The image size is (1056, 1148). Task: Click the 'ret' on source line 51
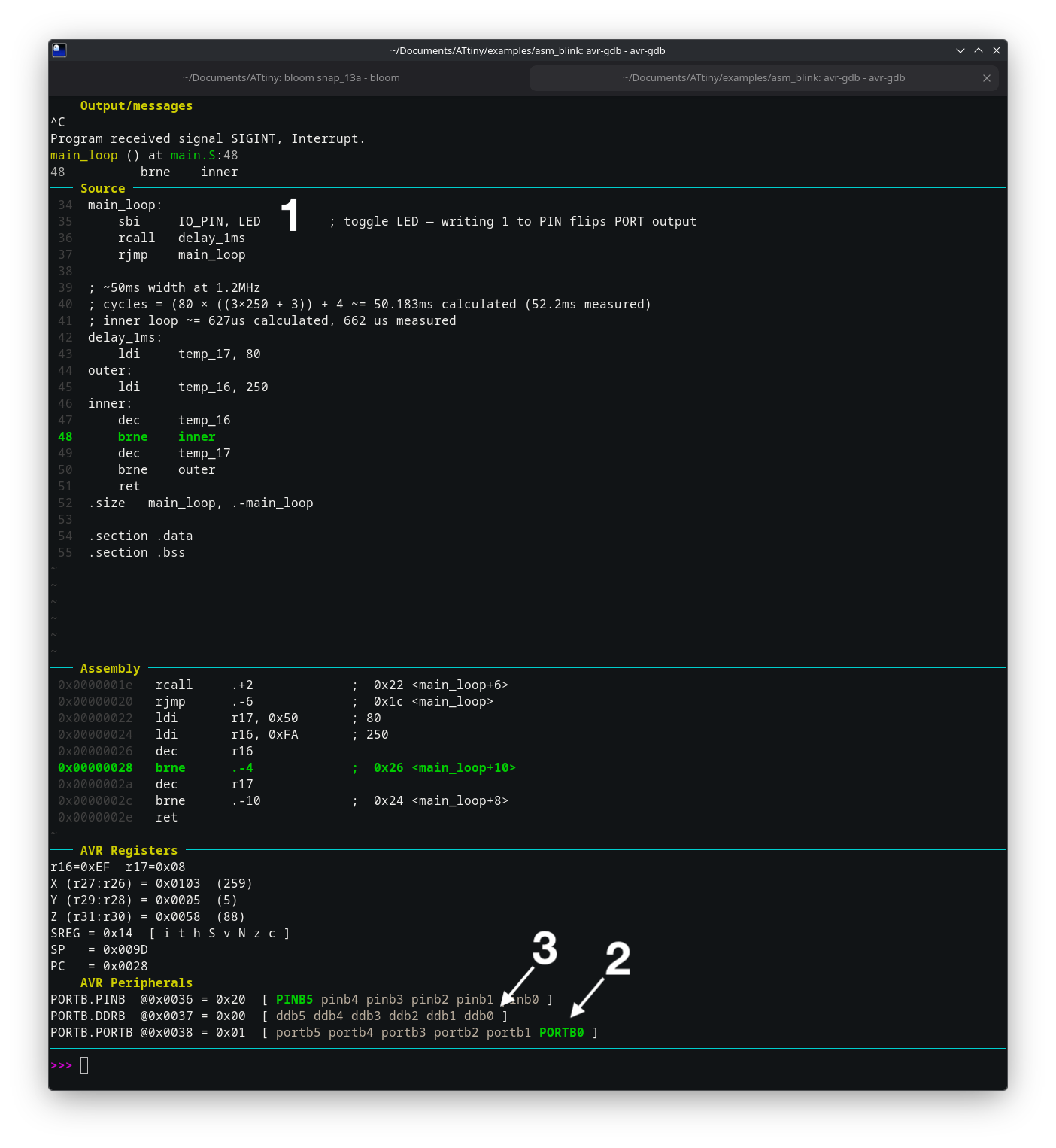coord(129,487)
